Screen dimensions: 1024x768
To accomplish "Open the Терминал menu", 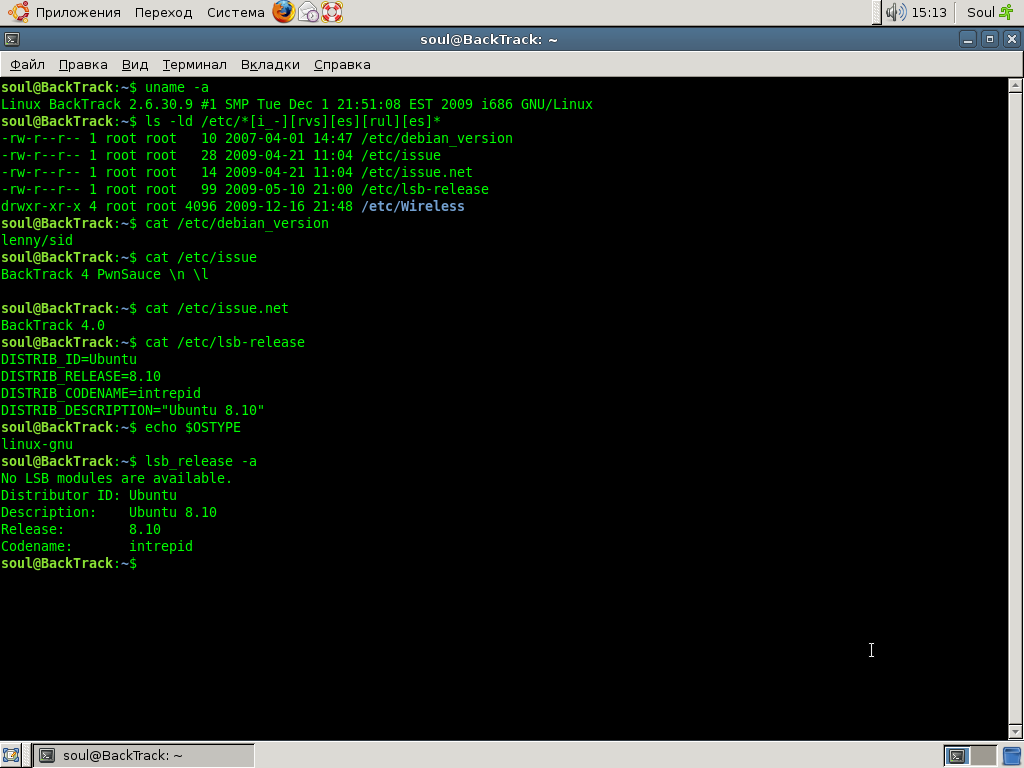I will [x=195, y=65].
